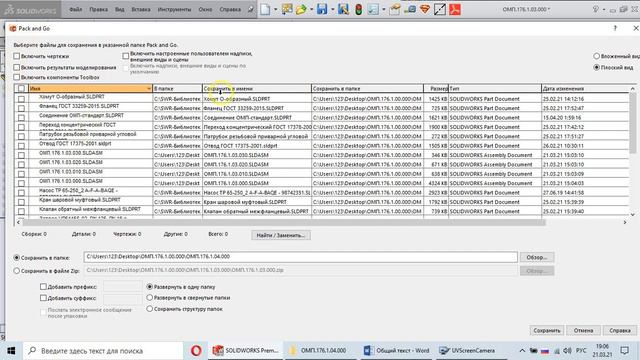This screenshot has width=640, height=360.
Task: Open the dropdown next to the lightbulb icon
Action: point(604,9)
